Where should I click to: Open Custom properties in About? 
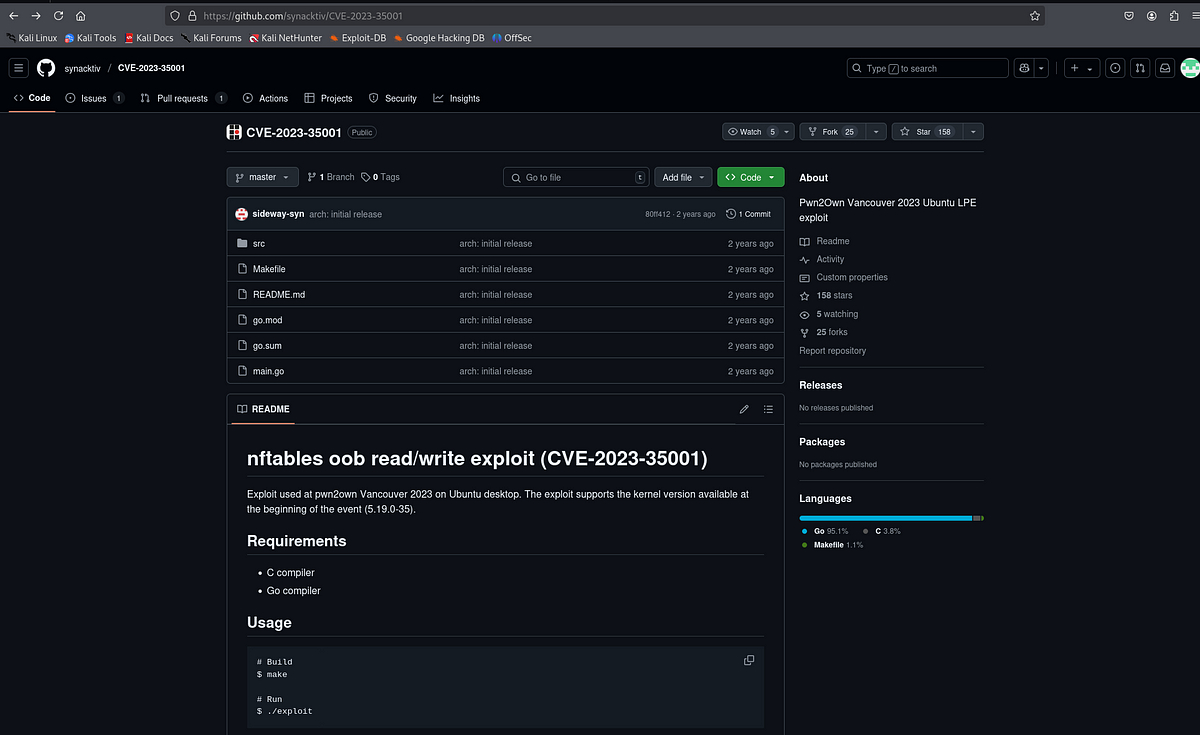click(x=844, y=277)
